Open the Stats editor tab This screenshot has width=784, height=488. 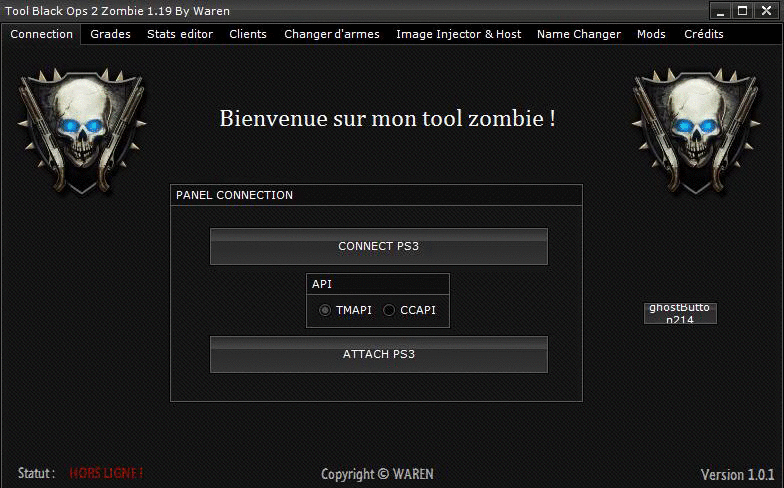click(x=180, y=34)
